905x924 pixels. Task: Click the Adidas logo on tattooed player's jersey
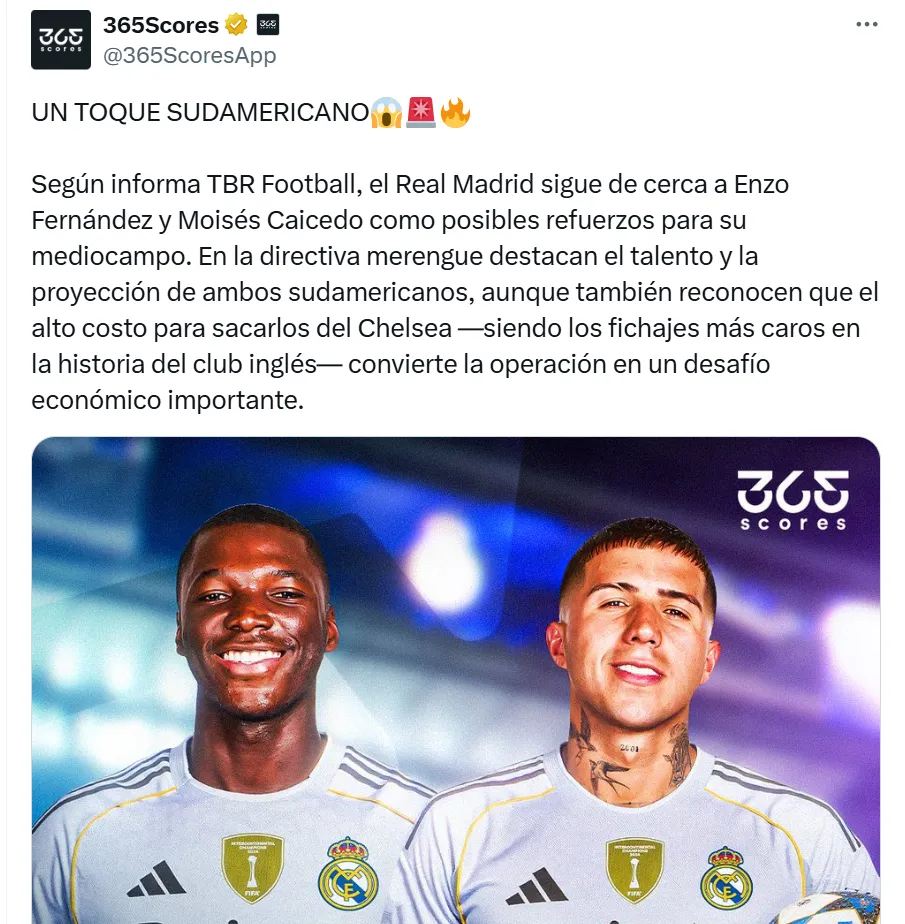coord(537,886)
